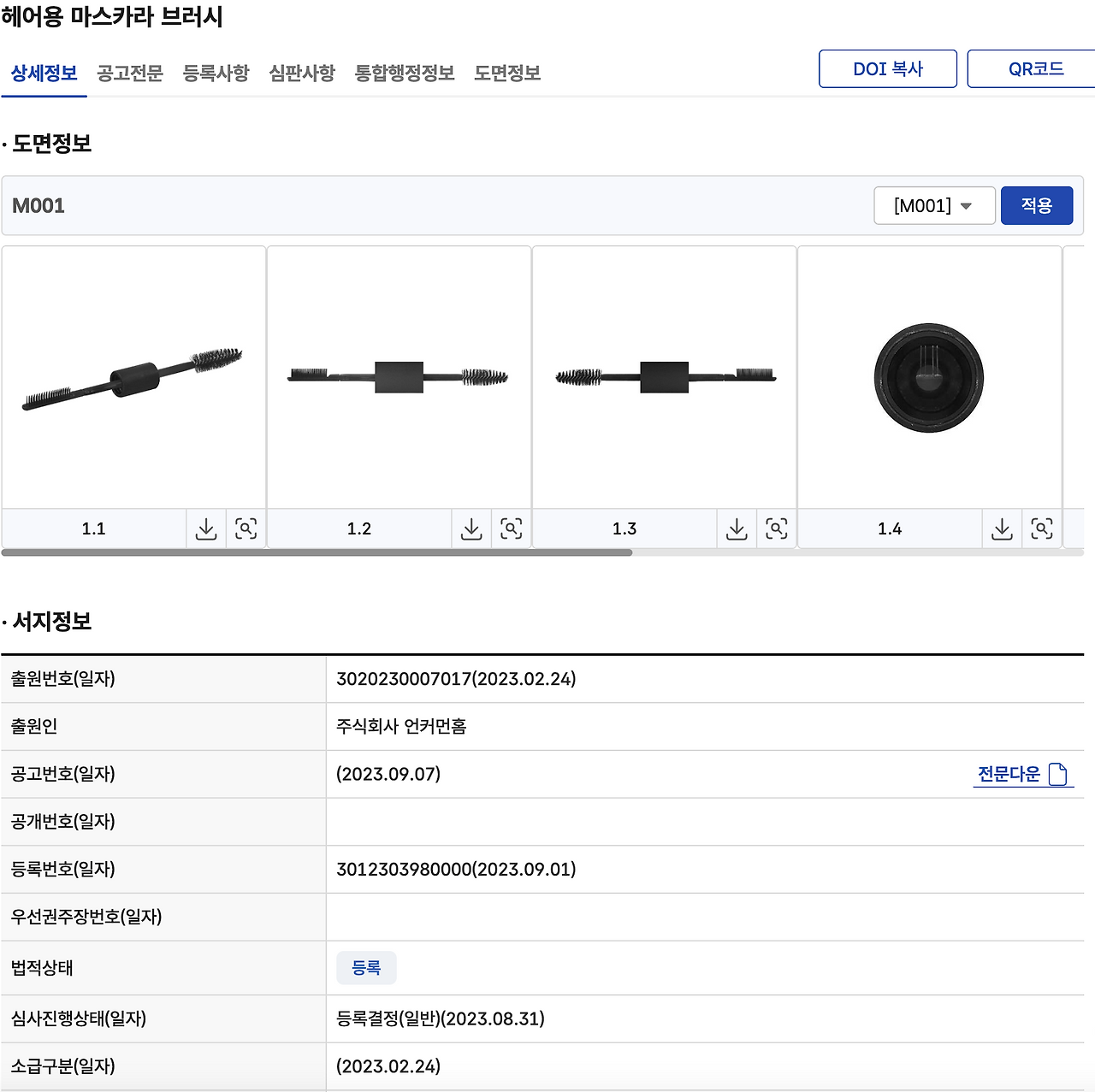Open image preview for drawing 1.3
This screenshot has width=1095, height=1092.
777,528
